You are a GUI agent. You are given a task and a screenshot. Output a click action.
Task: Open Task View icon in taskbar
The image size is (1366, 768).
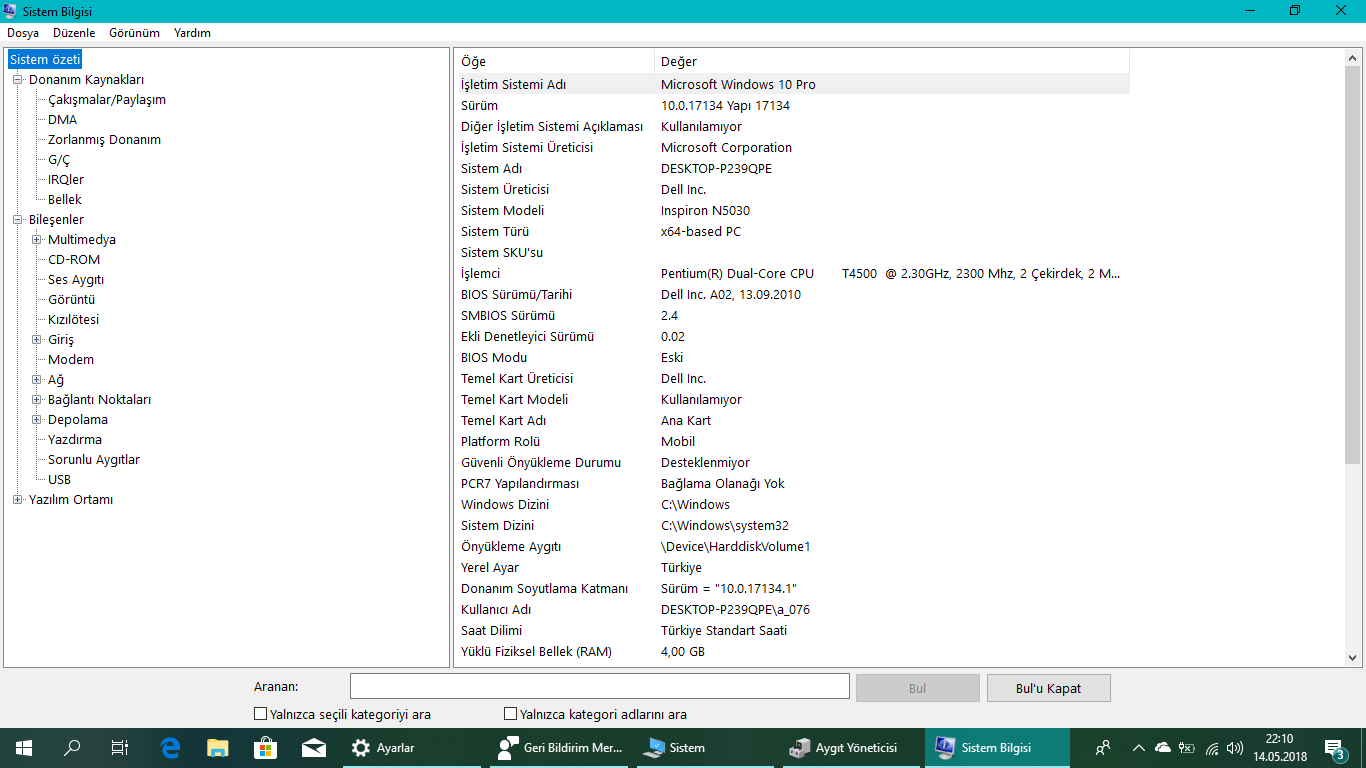(x=120, y=747)
